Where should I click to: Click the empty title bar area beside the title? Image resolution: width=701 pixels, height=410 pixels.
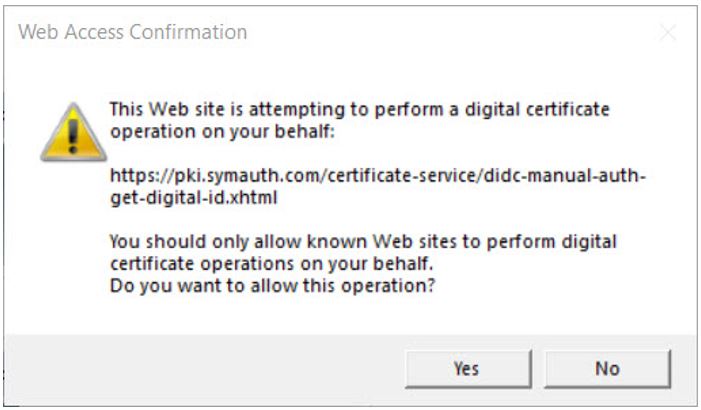coord(450,32)
